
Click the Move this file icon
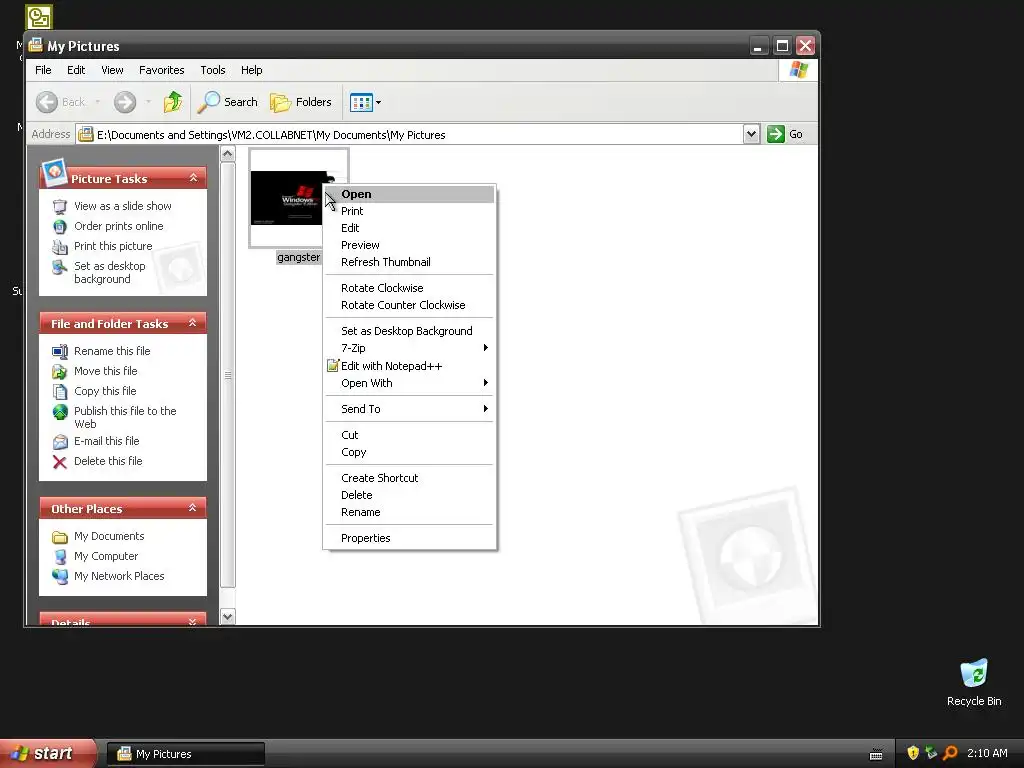pos(59,372)
